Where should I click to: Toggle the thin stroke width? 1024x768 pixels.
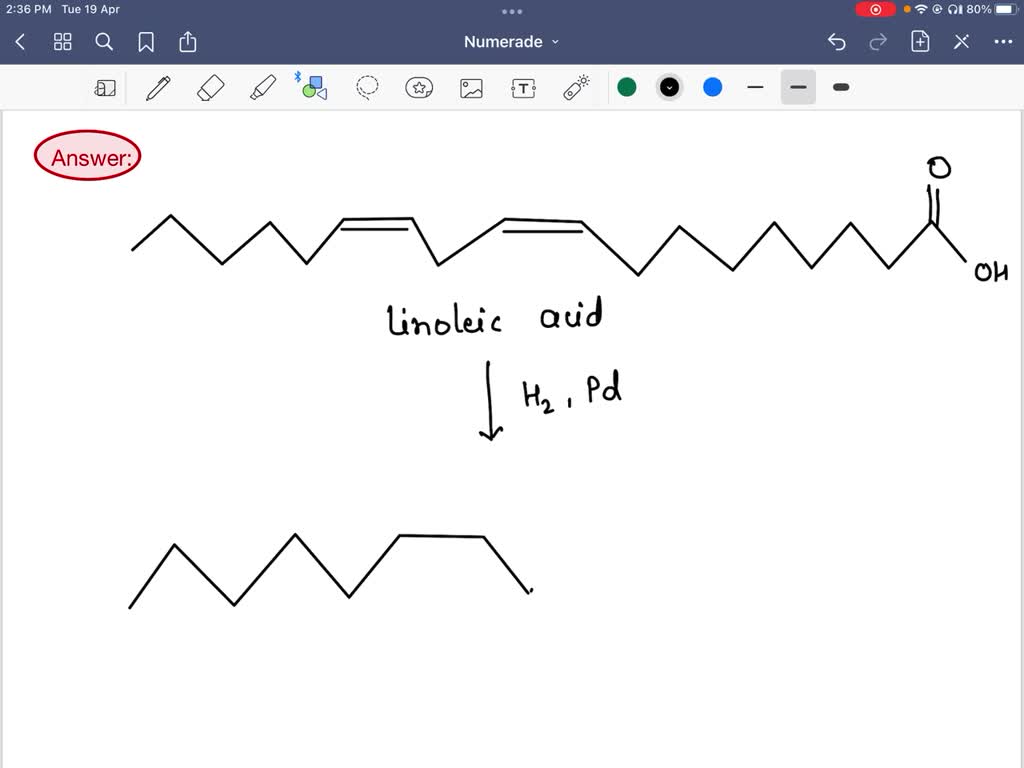click(755, 87)
